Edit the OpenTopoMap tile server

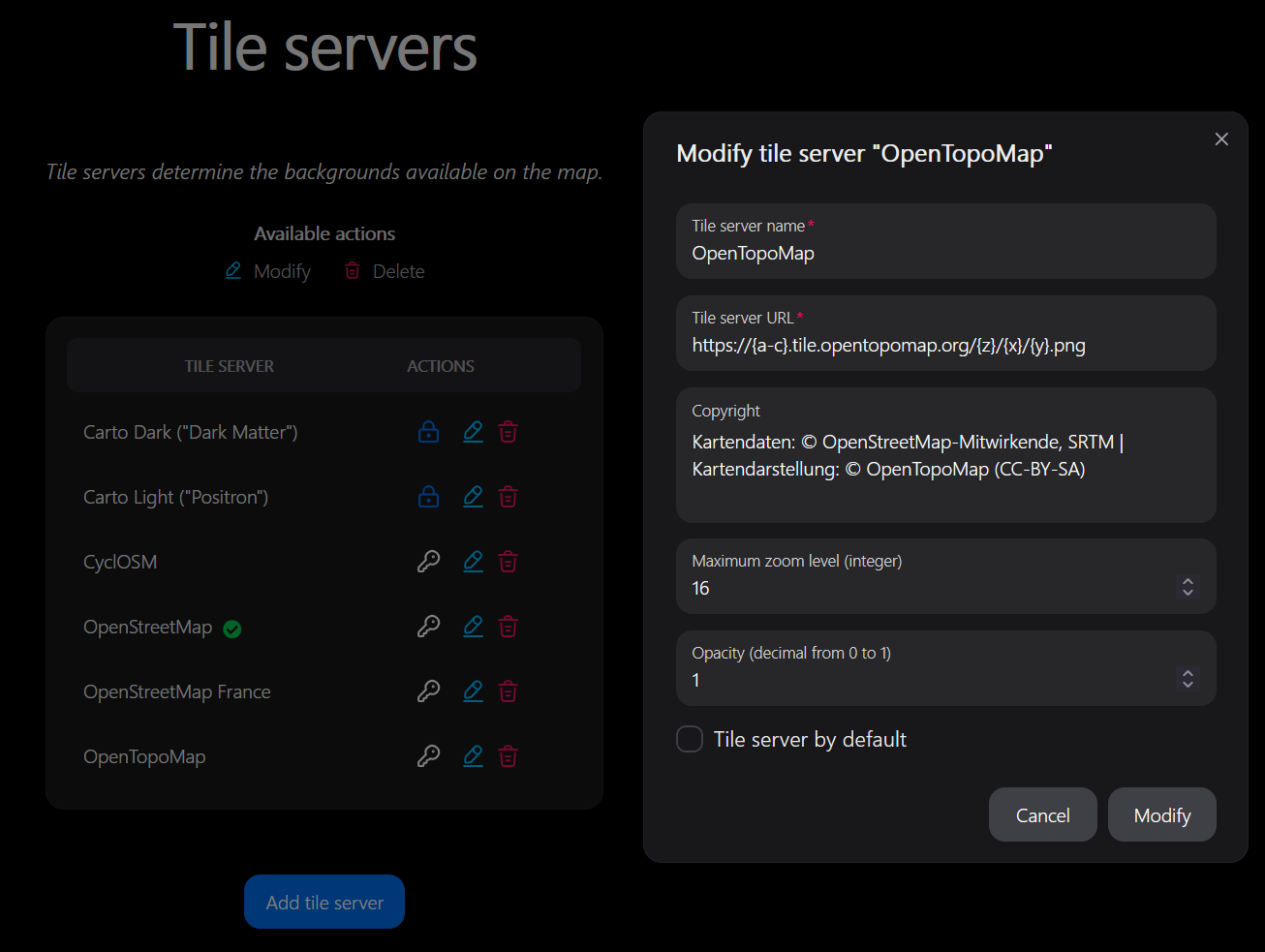click(473, 756)
